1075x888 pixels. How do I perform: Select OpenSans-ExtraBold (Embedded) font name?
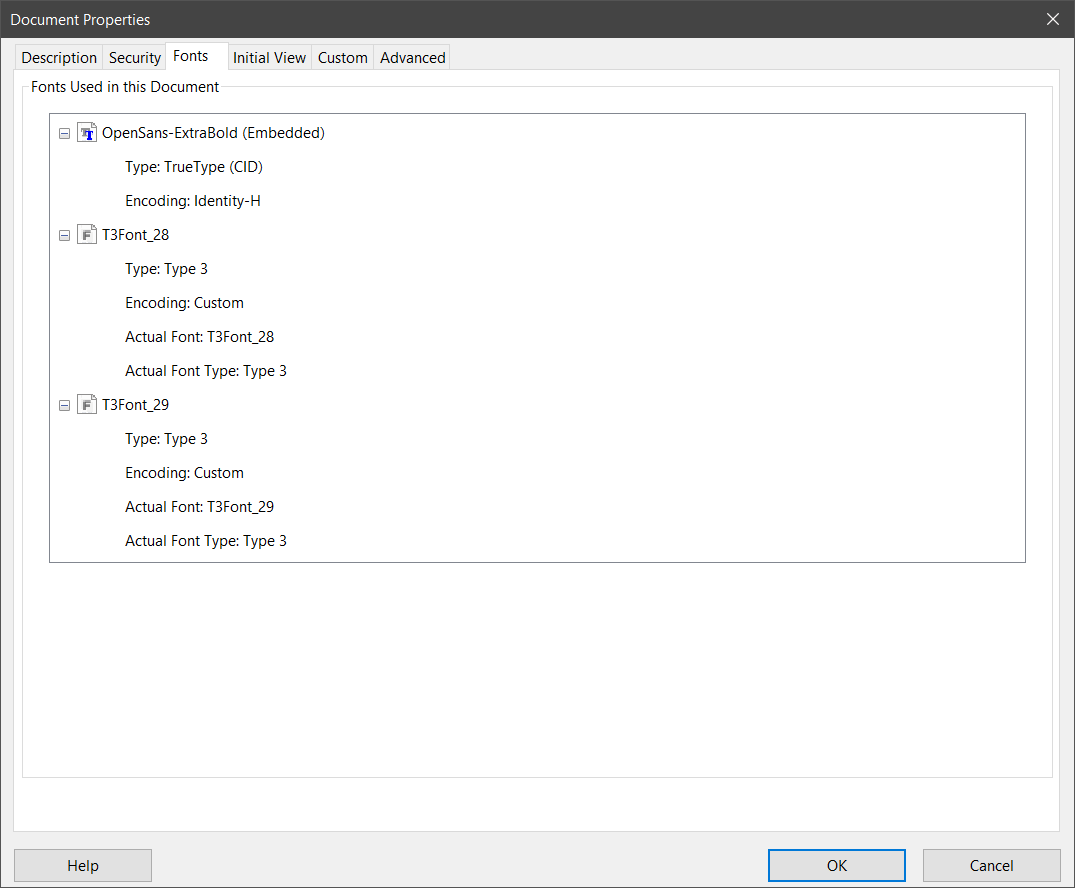point(213,133)
